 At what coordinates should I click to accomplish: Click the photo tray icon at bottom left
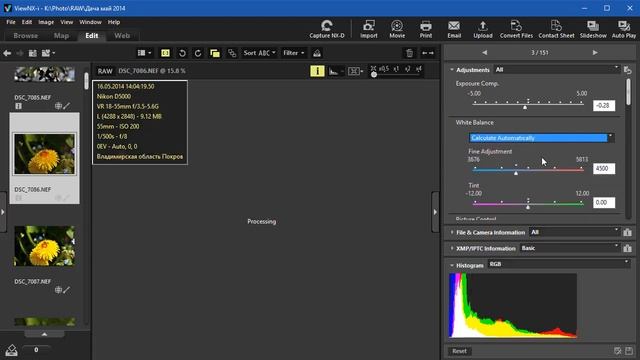click(x=11, y=350)
